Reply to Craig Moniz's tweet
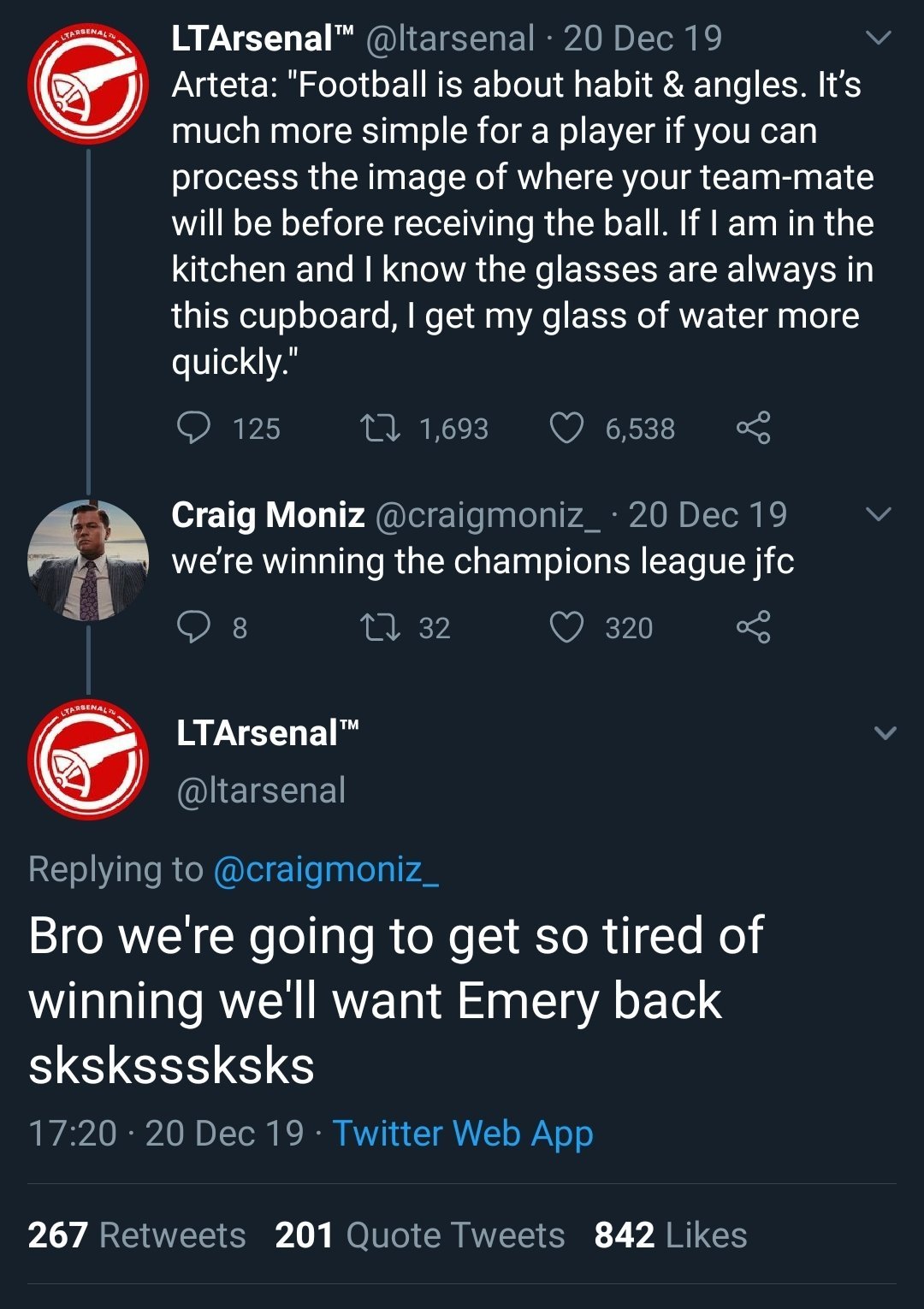Image resolution: width=924 pixels, height=1309 pixels. click(x=194, y=627)
